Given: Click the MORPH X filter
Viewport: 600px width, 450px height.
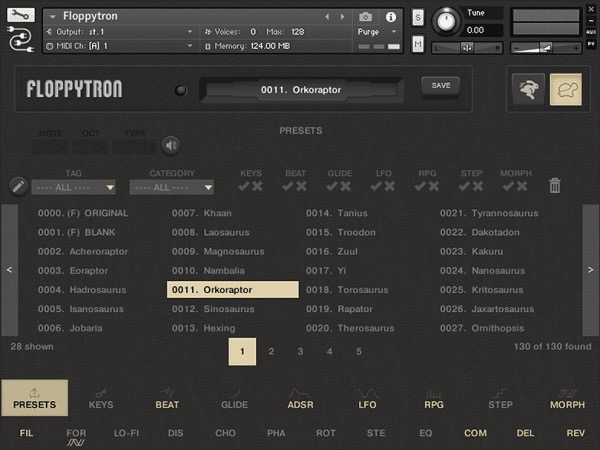Looking at the screenshot, I should [x=522, y=186].
